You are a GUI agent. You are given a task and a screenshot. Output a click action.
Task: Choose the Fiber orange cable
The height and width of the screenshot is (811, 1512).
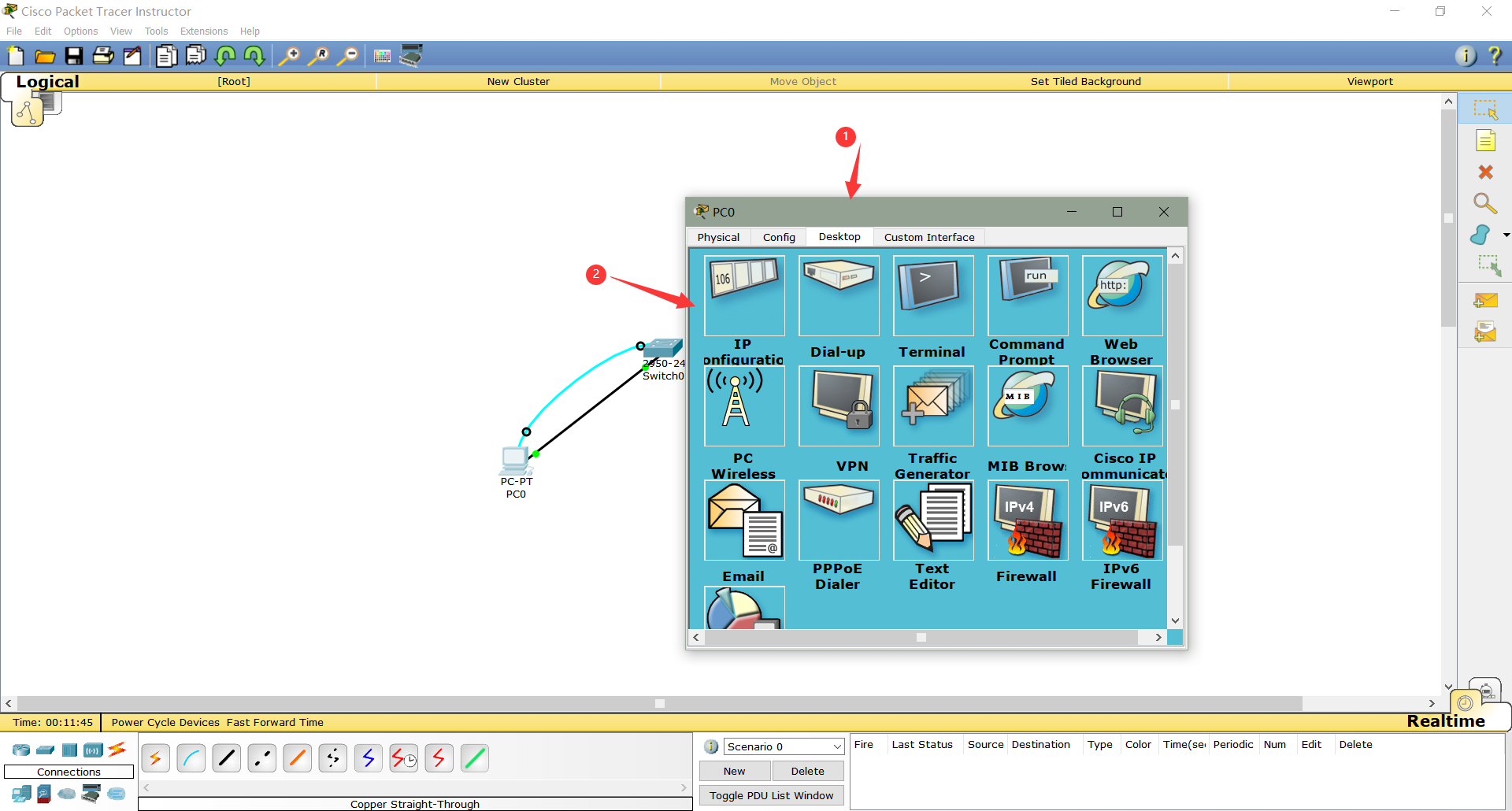click(x=297, y=758)
